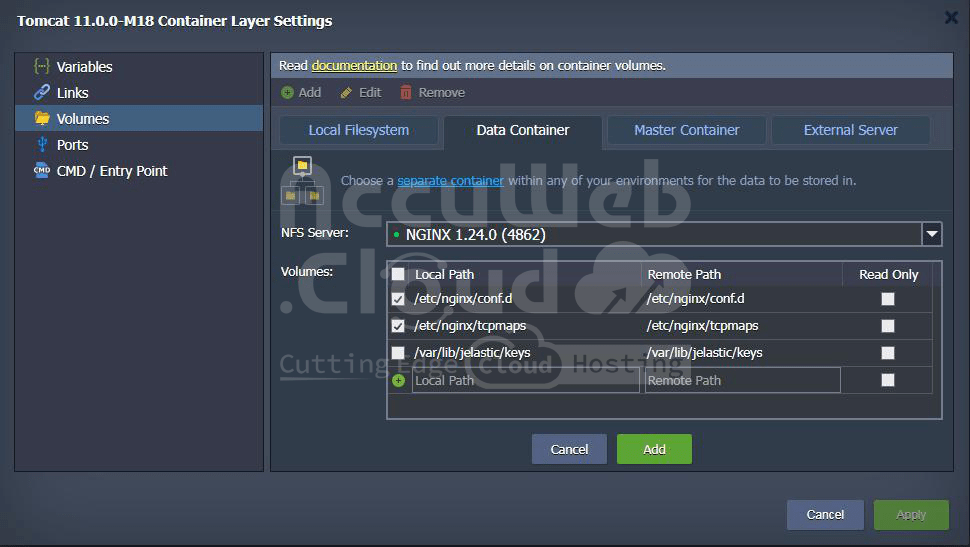970x547 pixels.
Task: Check the /var/lib/jelastic/keys volume checkbox
Action: point(398,353)
